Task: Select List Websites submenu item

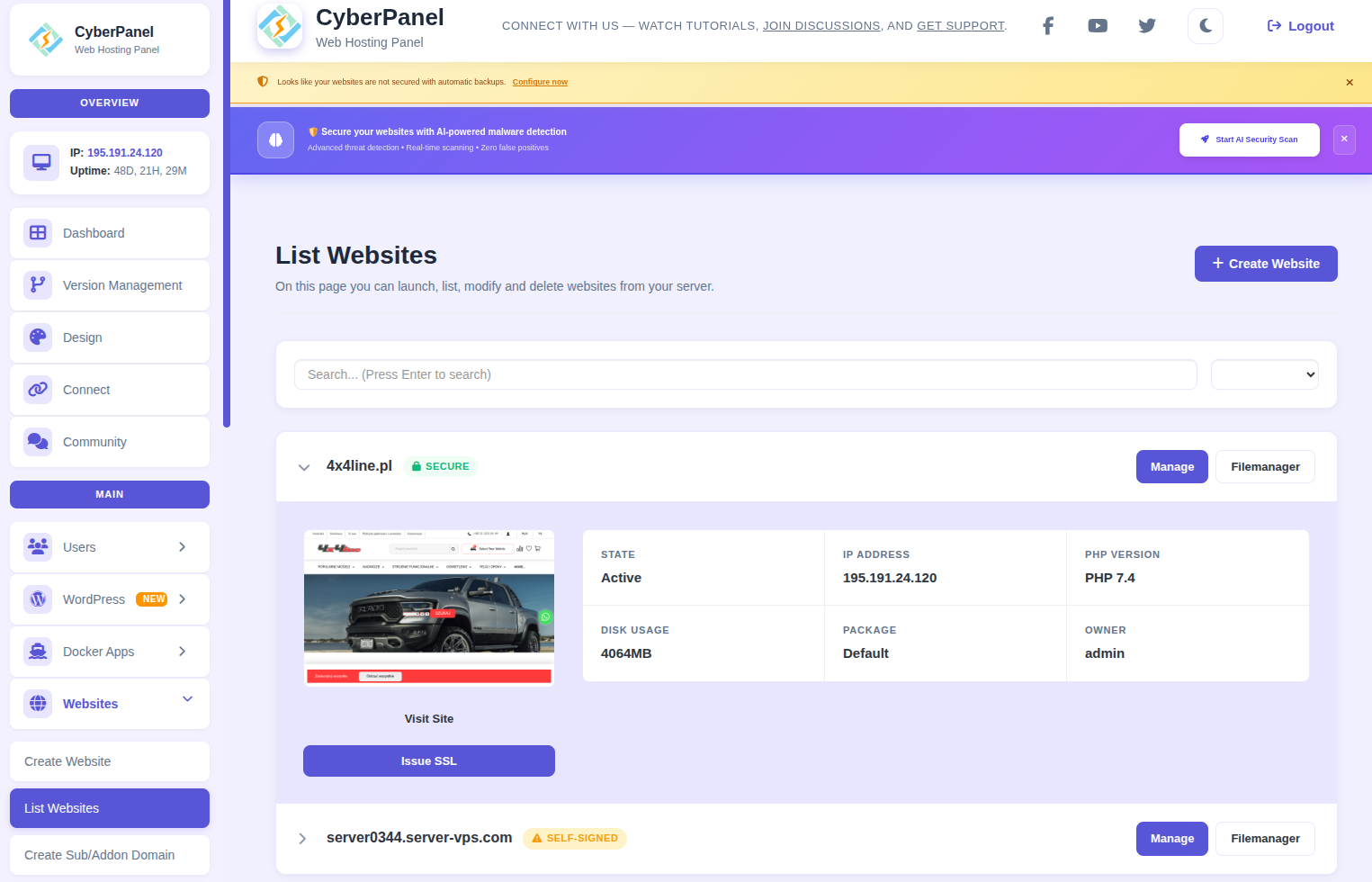Action: [110, 808]
